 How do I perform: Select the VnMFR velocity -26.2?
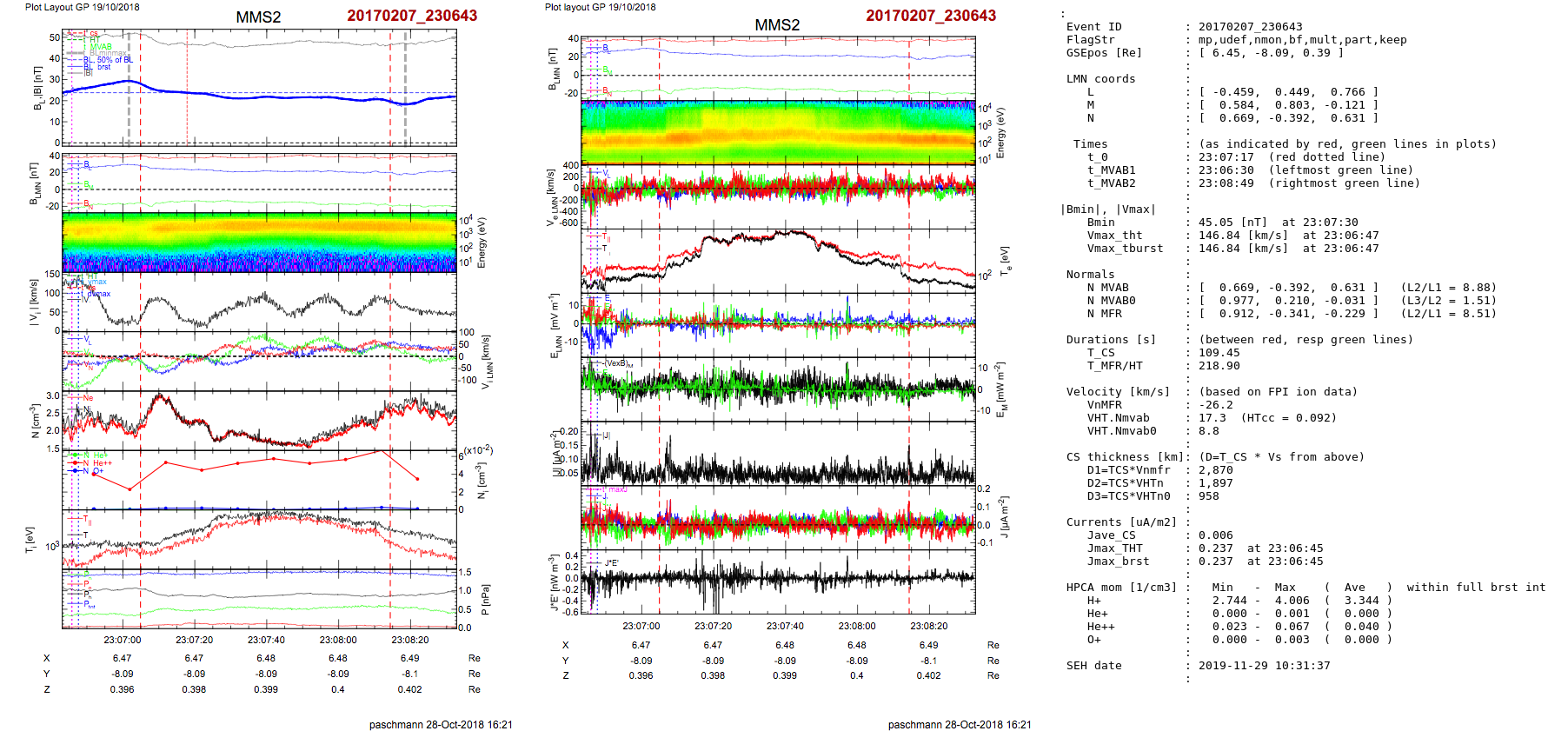(x=1215, y=405)
